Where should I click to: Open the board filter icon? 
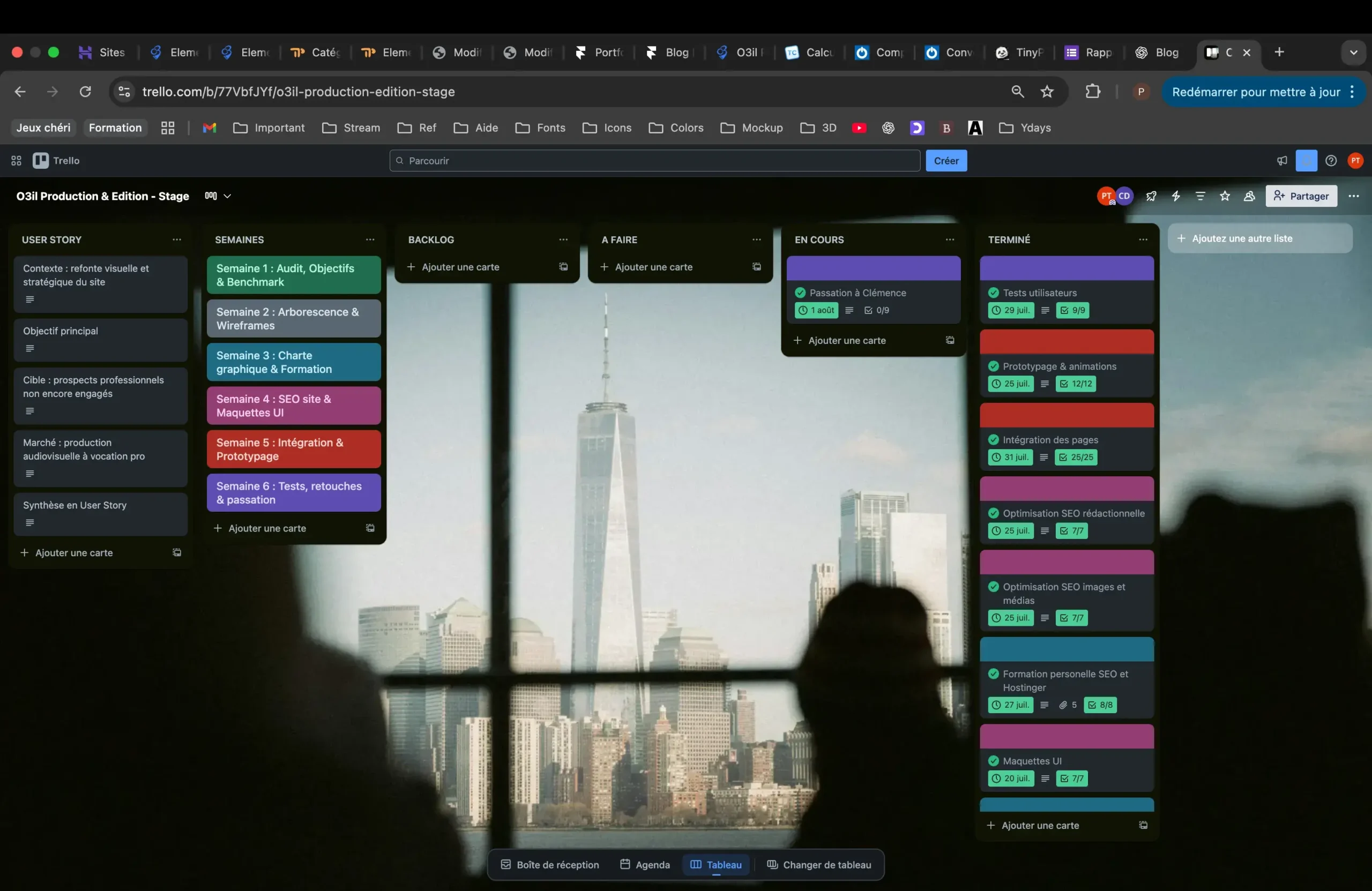pyautogui.click(x=1201, y=197)
